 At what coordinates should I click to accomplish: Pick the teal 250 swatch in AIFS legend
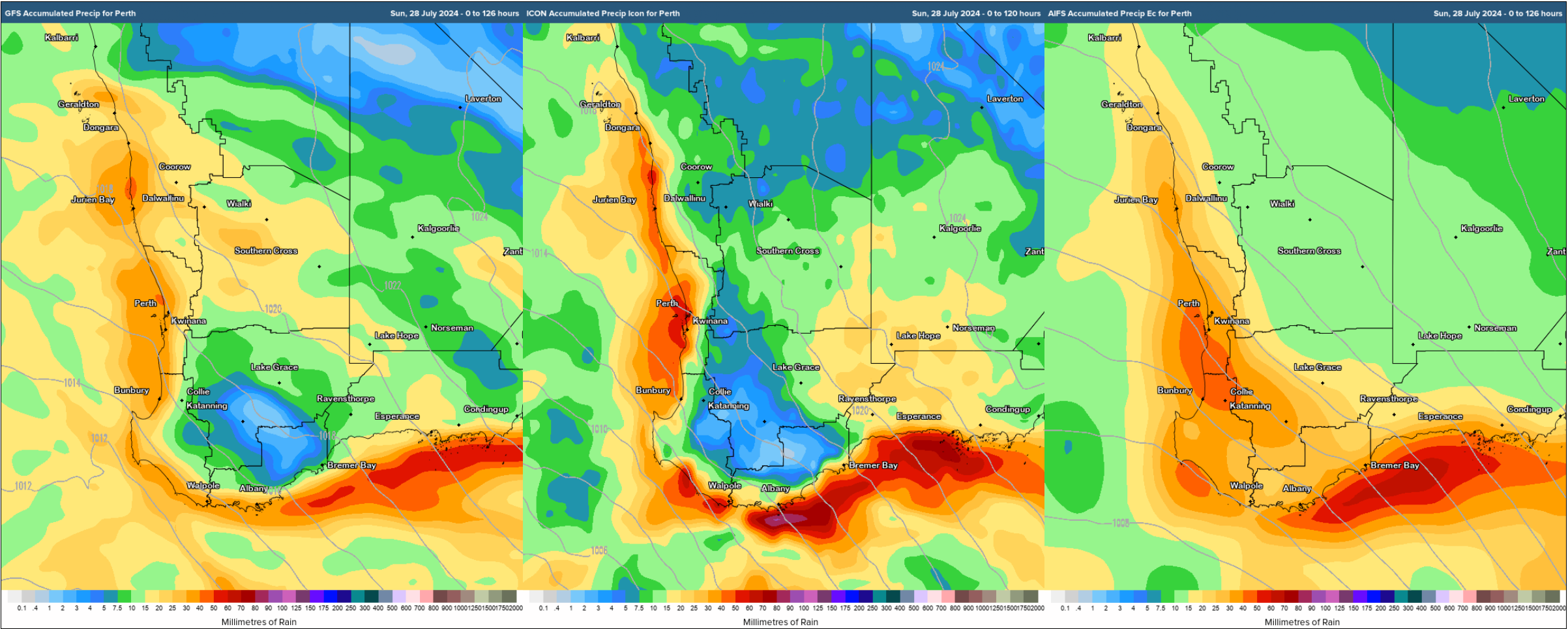click(x=1401, y=596)
